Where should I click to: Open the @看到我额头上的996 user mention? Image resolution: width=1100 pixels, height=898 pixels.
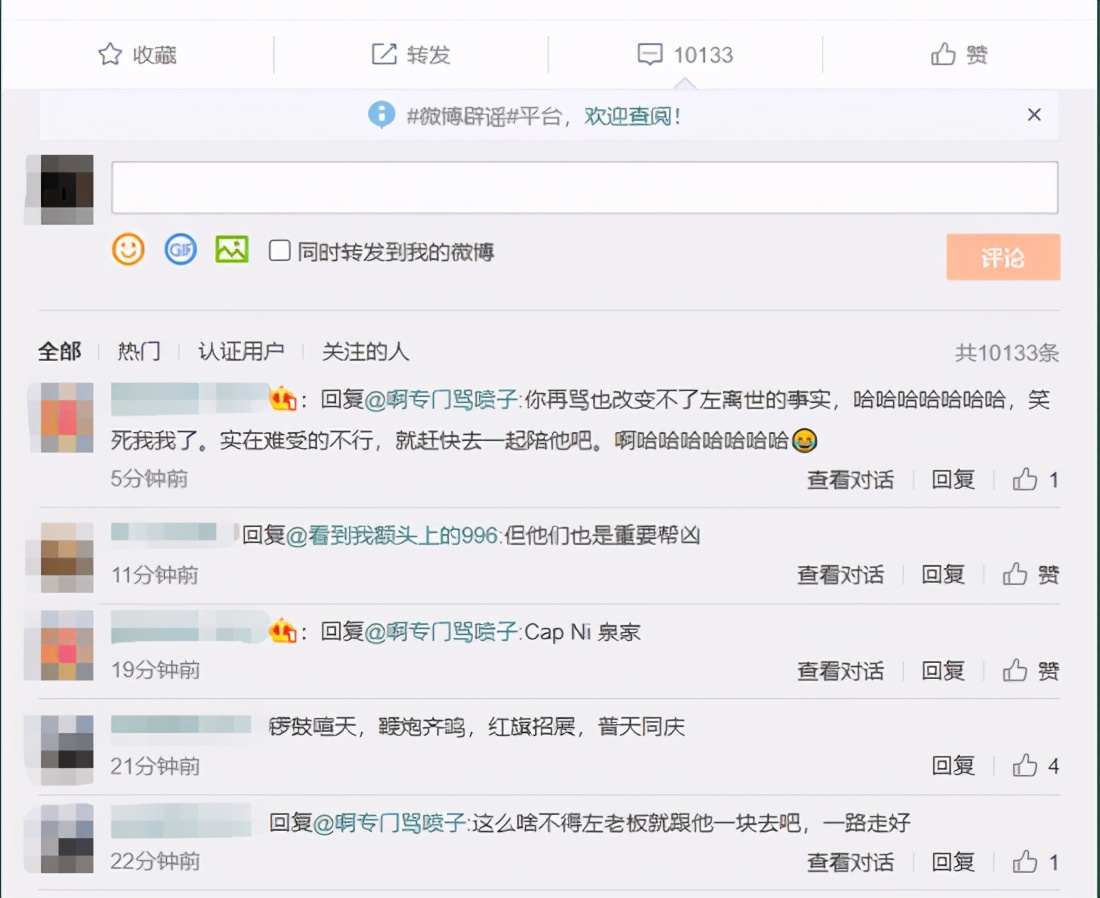coord(393,535)
